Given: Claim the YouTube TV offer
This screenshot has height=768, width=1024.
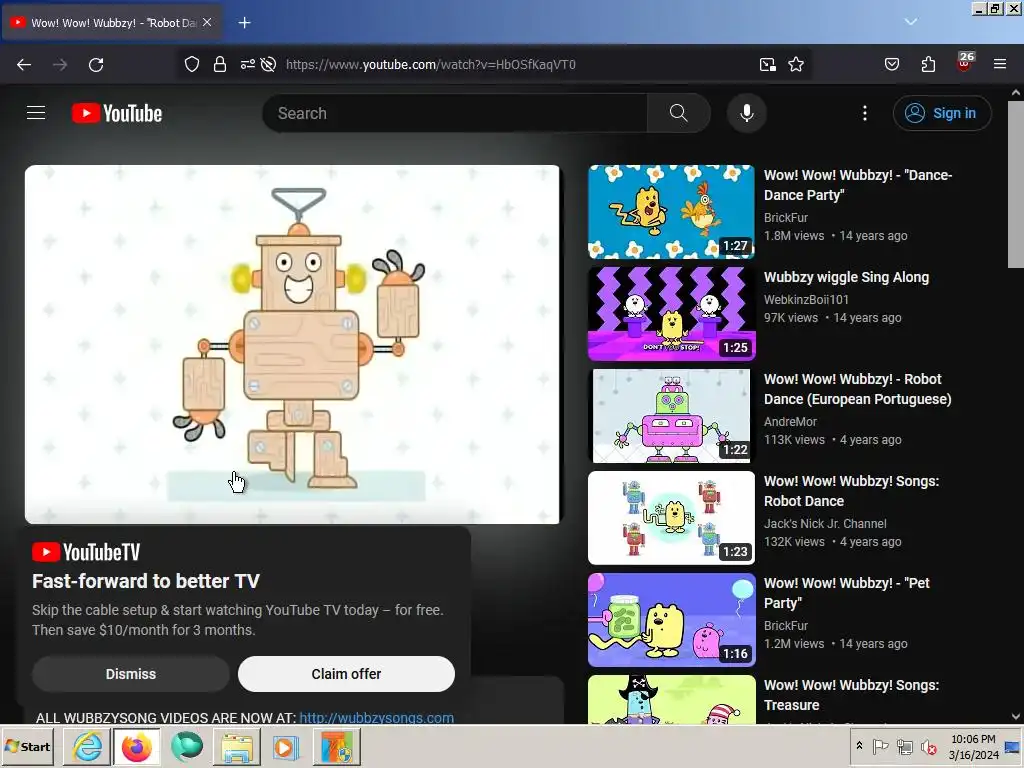Looking at the screenshot, I should tap(346, 674).
